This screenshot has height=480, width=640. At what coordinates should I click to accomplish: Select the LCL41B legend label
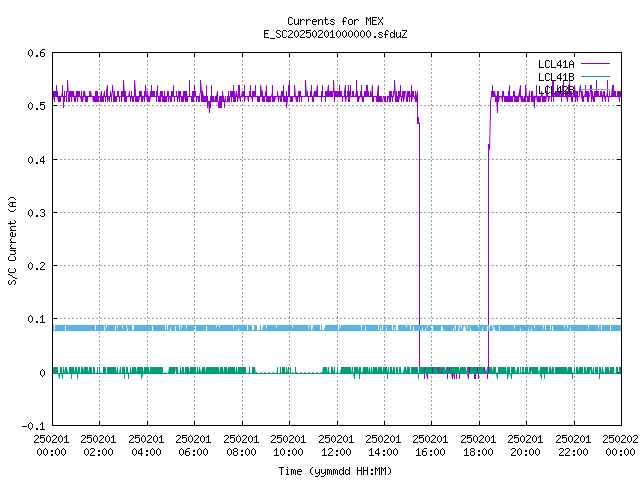tap(556, 77)
